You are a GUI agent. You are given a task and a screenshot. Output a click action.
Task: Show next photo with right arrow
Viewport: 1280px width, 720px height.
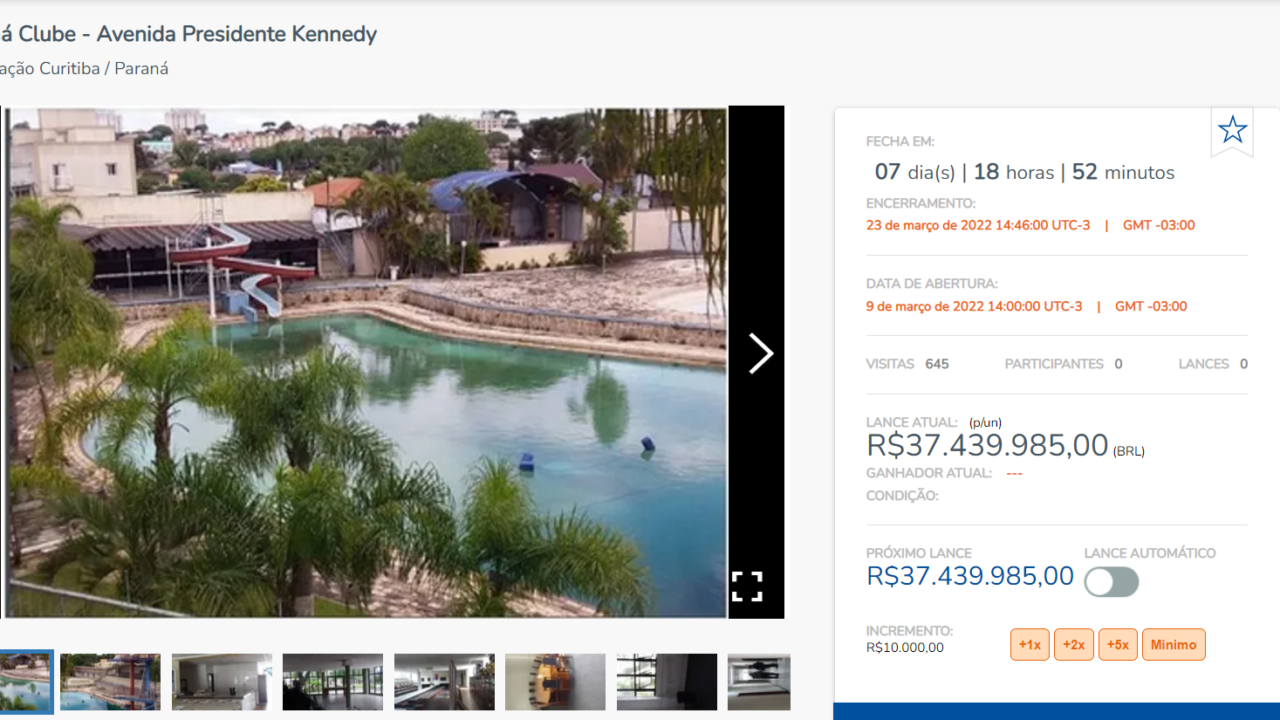click(761, 354)
